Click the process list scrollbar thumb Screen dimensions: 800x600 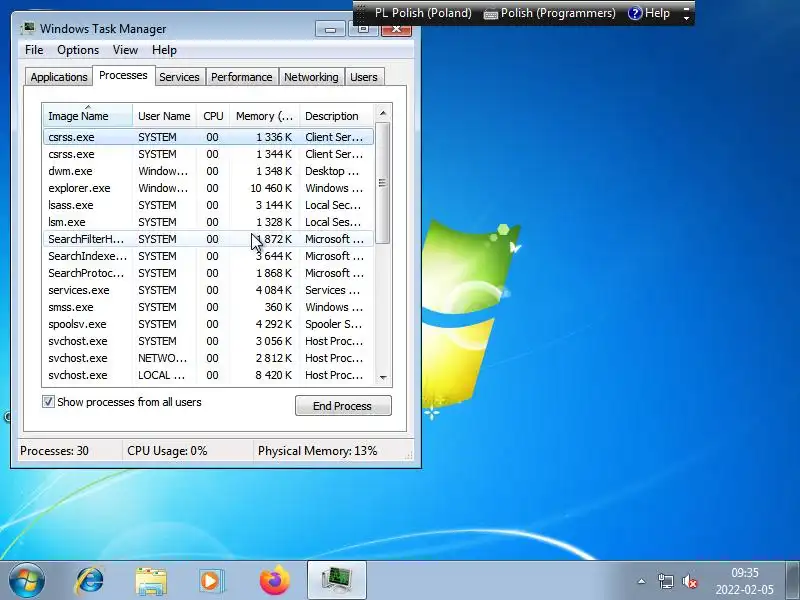pos(383,183)
